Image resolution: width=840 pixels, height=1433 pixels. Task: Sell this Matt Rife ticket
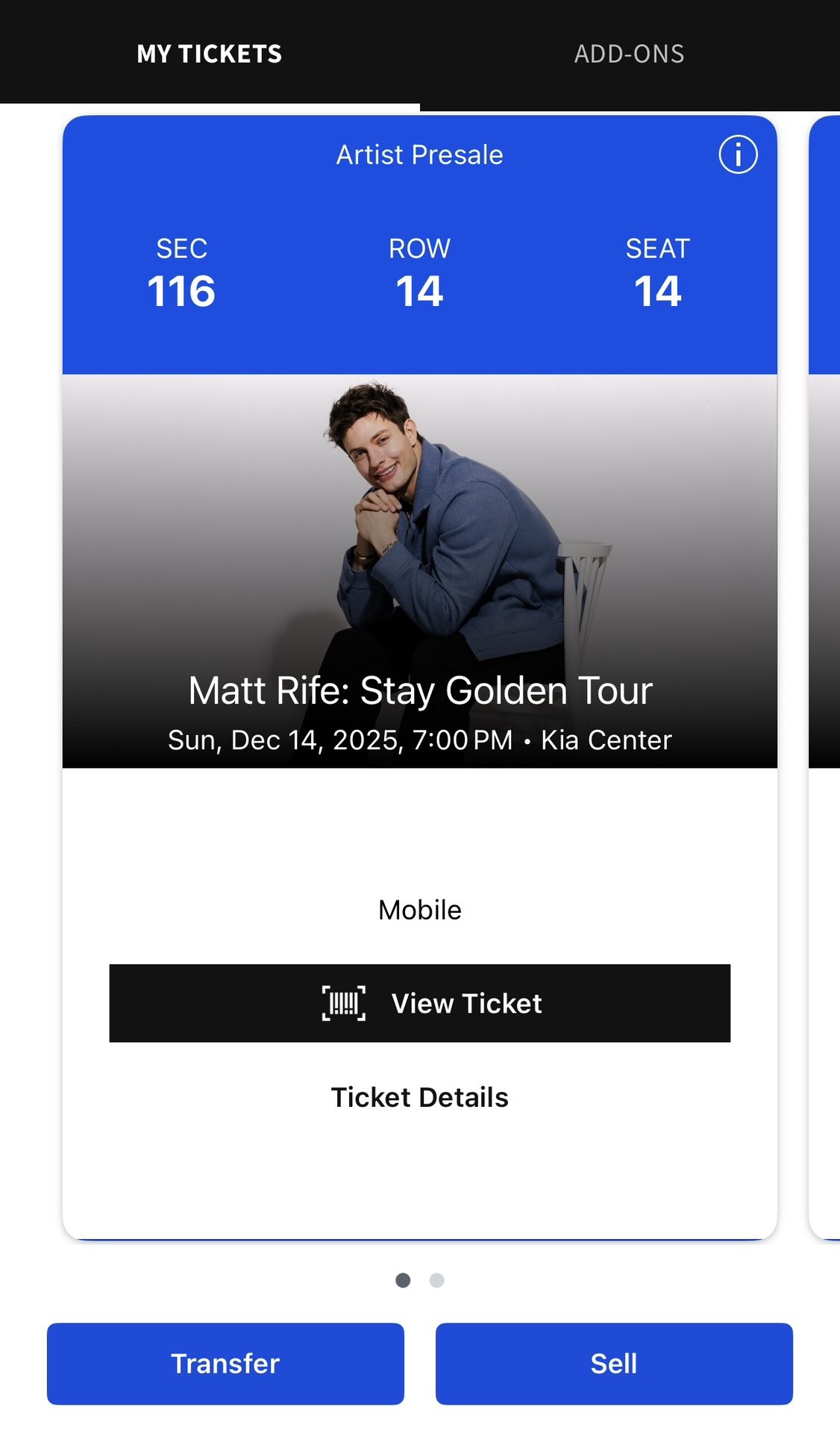coord(614,1363)
